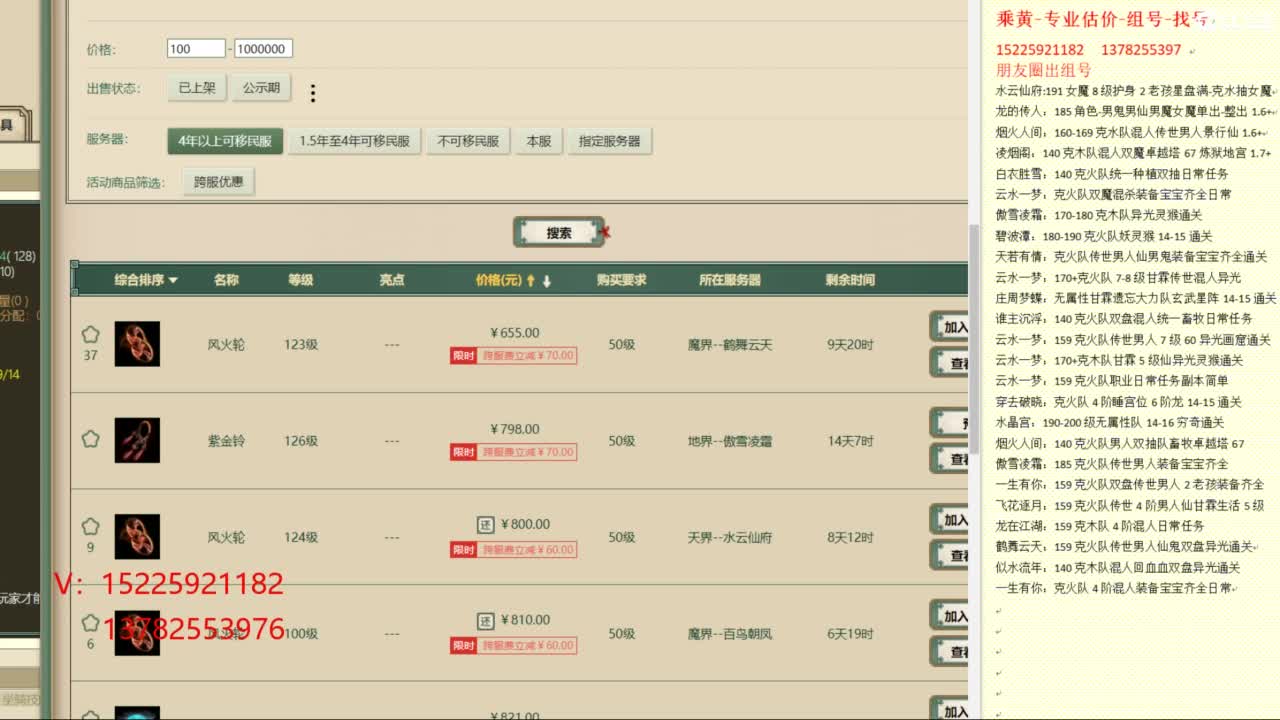The width and height of the screenshot is (1280, 720).
Task: Click the 名称 column header
Action: tap(226, 280)
